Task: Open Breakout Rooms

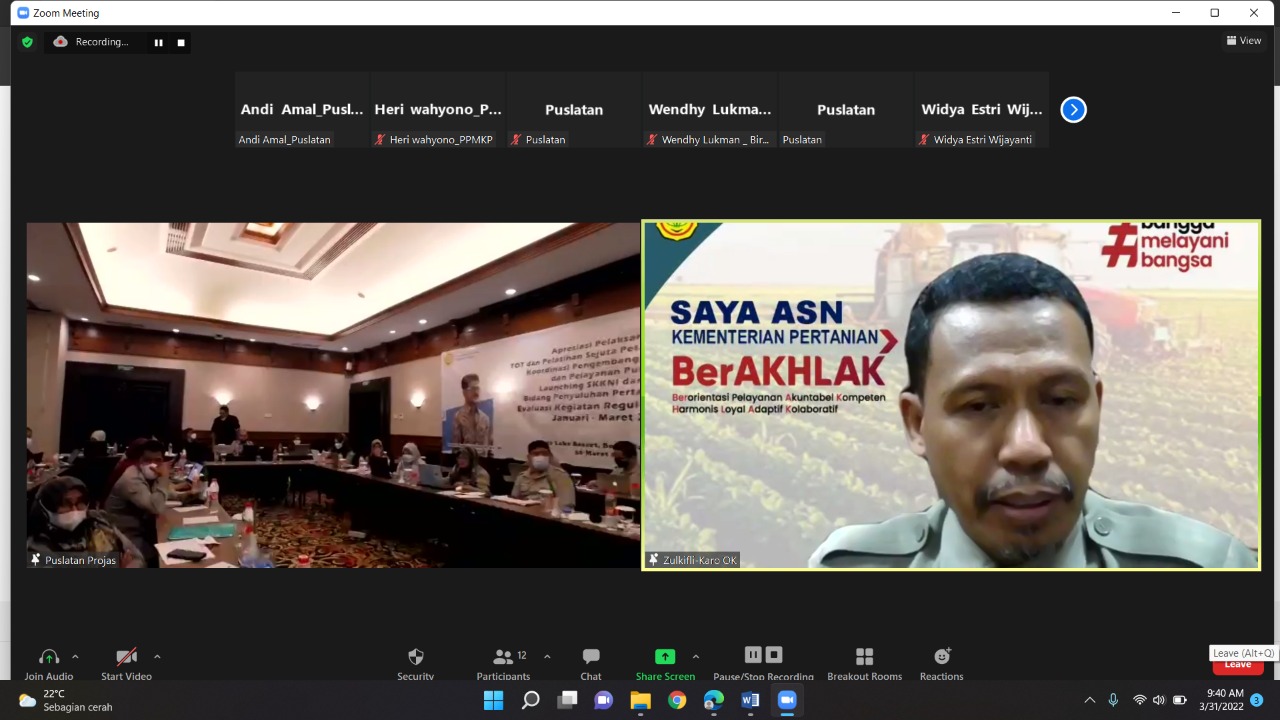Action: pyautogui.click(x=864, y=658)
